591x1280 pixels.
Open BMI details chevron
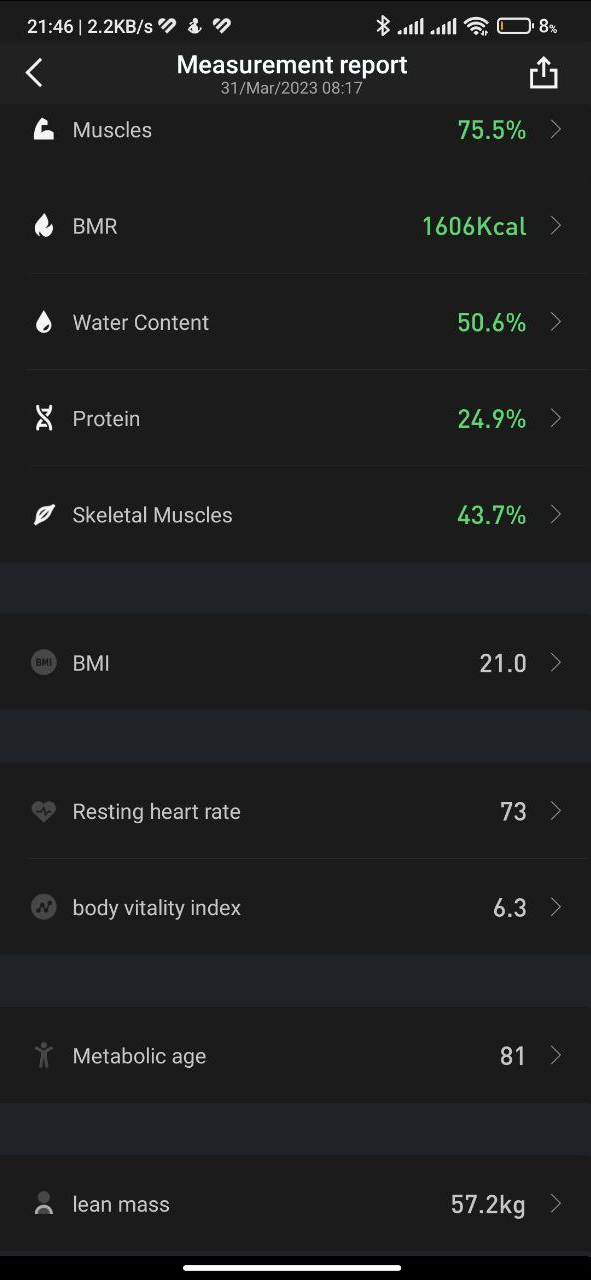click(556, 662)
